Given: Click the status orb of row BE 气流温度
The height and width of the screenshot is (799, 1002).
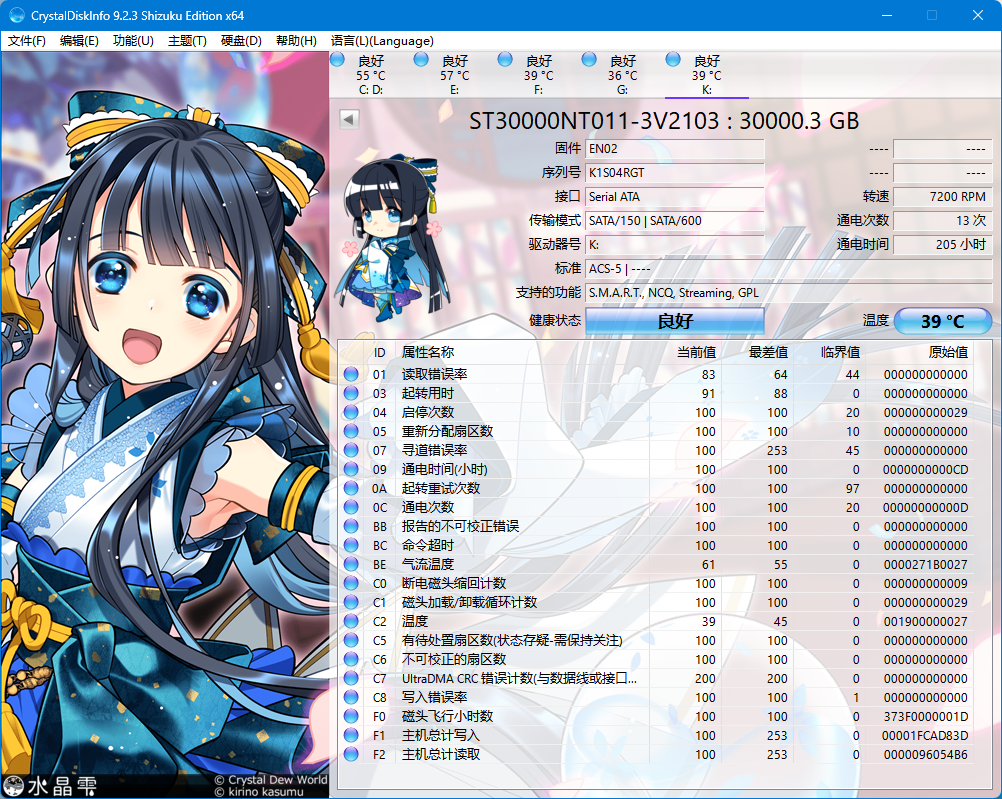Looking at the screenshot, I should [x=351, y=564].
